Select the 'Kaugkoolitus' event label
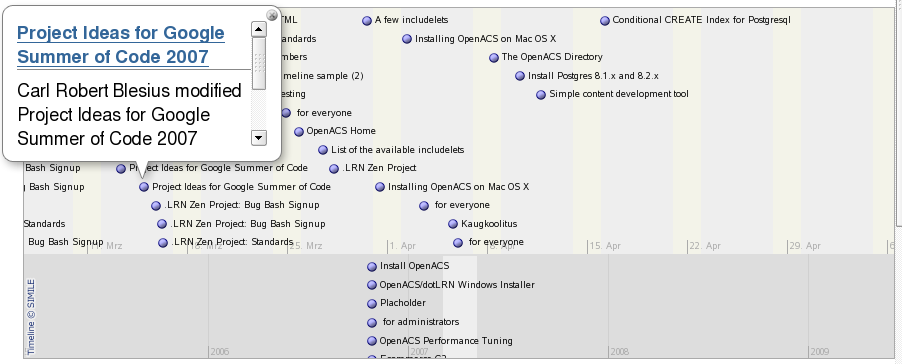Screen dimensions: 902x364 tap(489, 224)
